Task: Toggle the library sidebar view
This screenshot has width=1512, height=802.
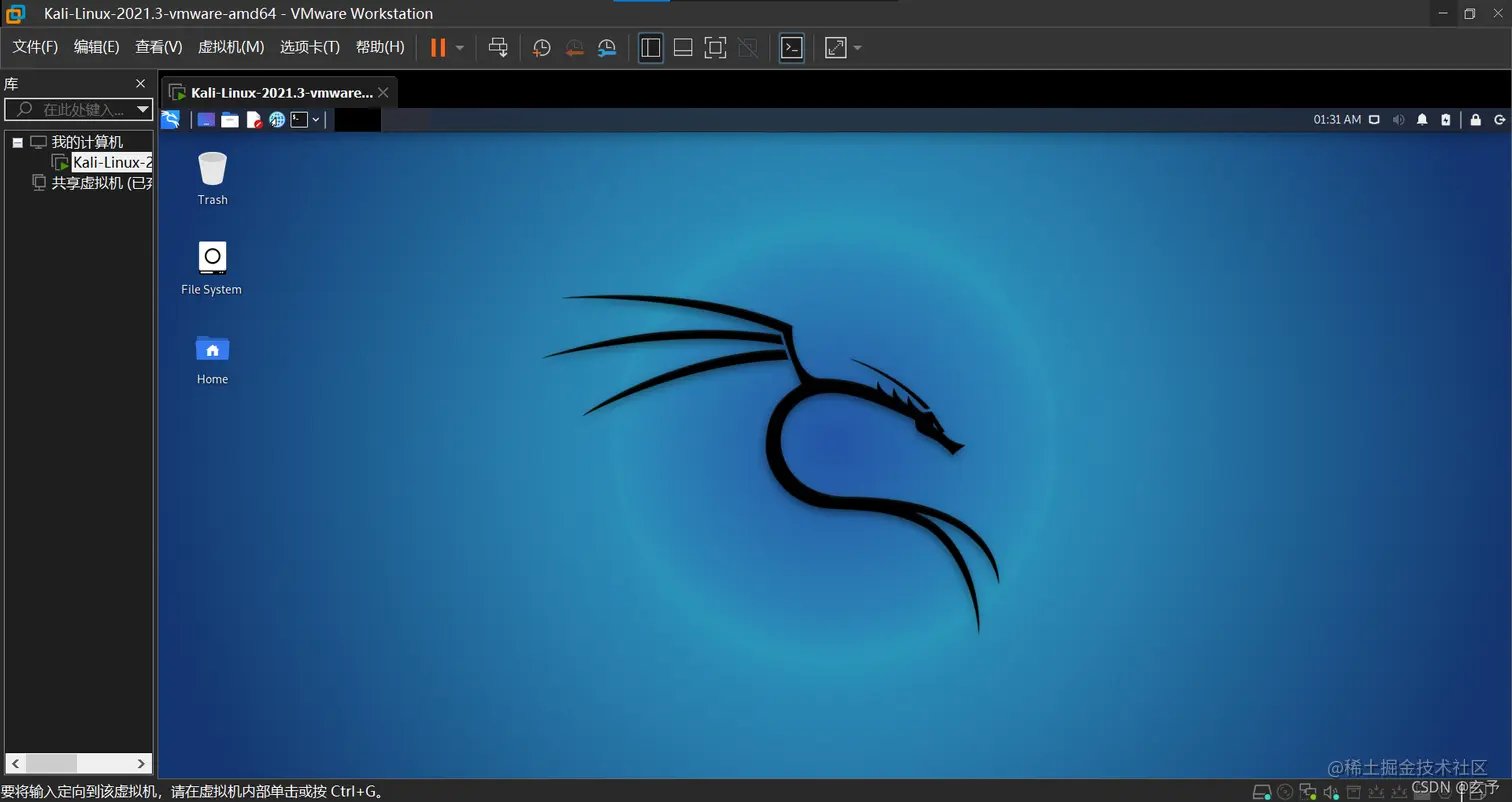Action: coord(651,47)
